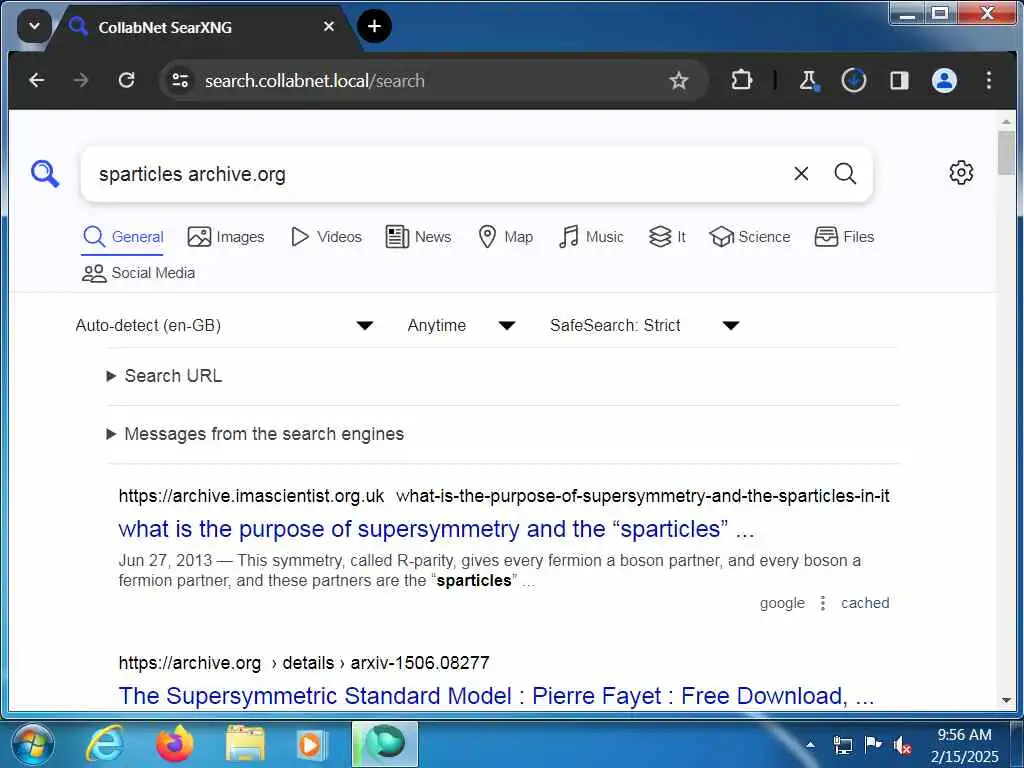The width and height of the screenshot is (1024, 768).
Task: Switch to General category tab
Action: pyautogui.click(x=123, y=237)
